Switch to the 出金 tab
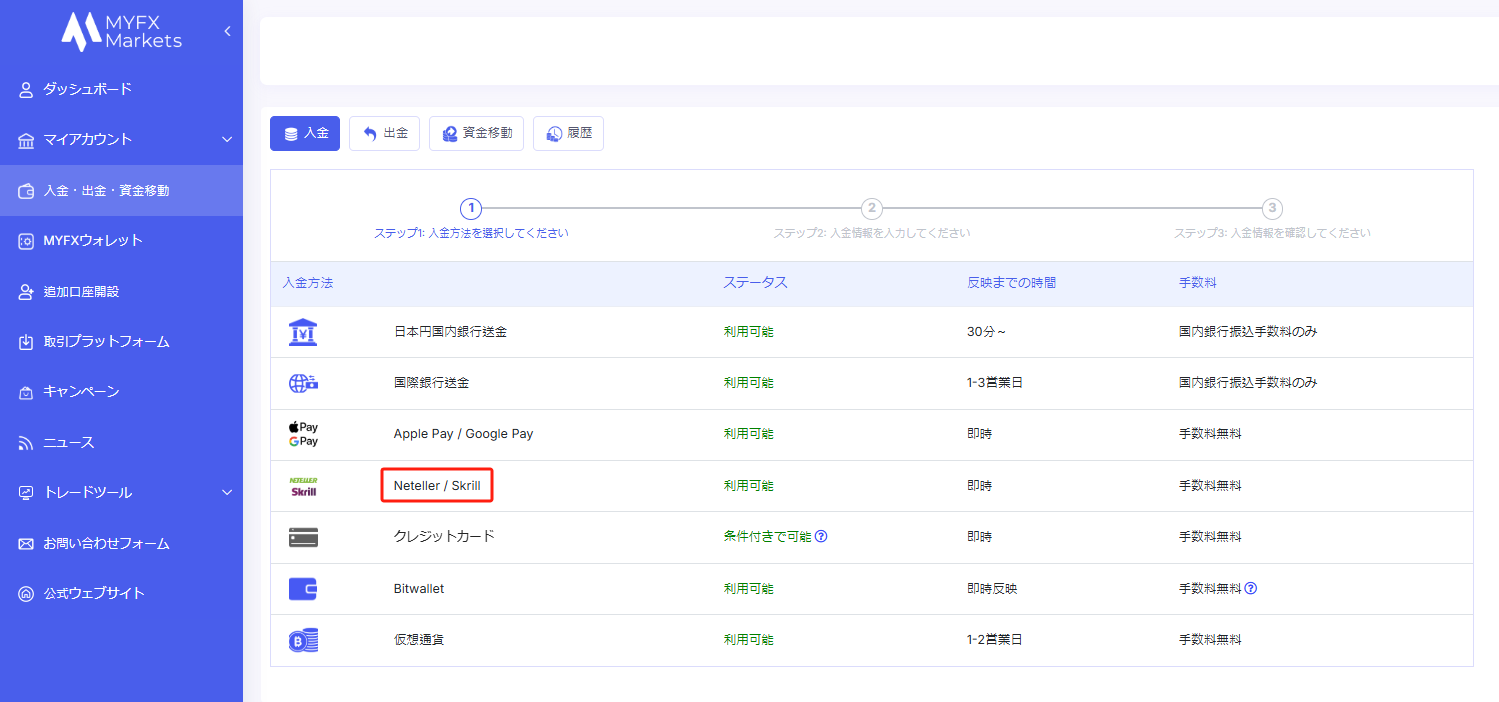This screenshot has height=702, width=1499. coord(384,133)
